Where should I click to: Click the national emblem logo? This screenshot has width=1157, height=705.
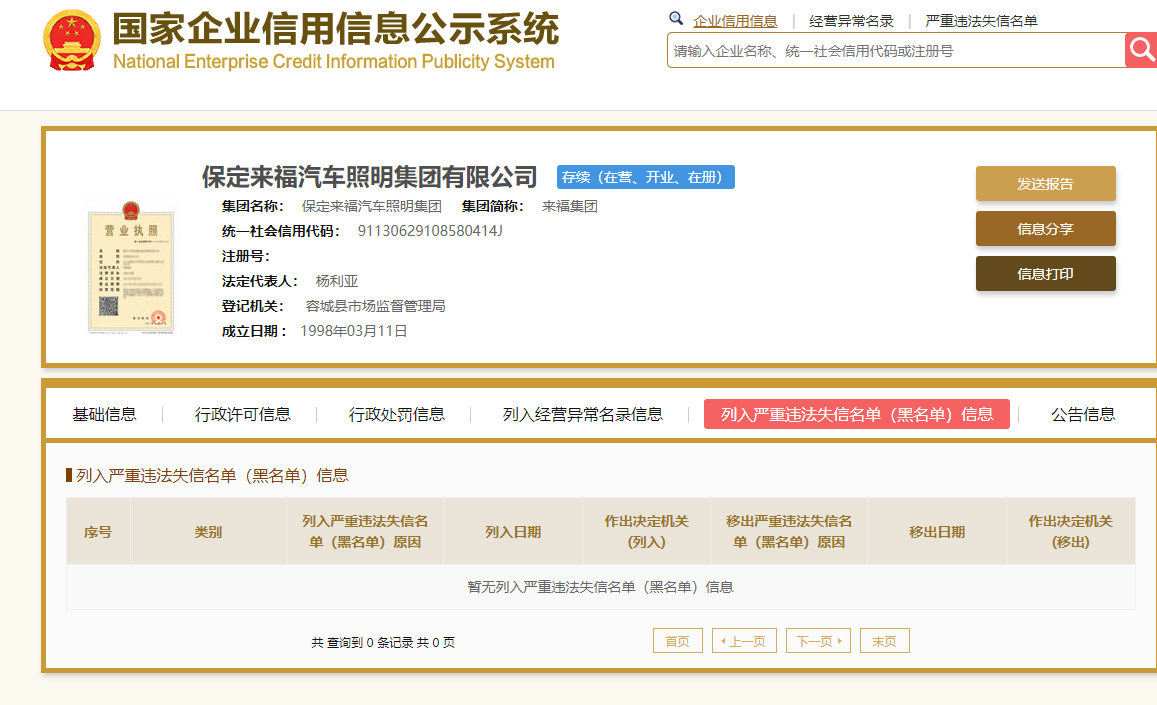72,40
